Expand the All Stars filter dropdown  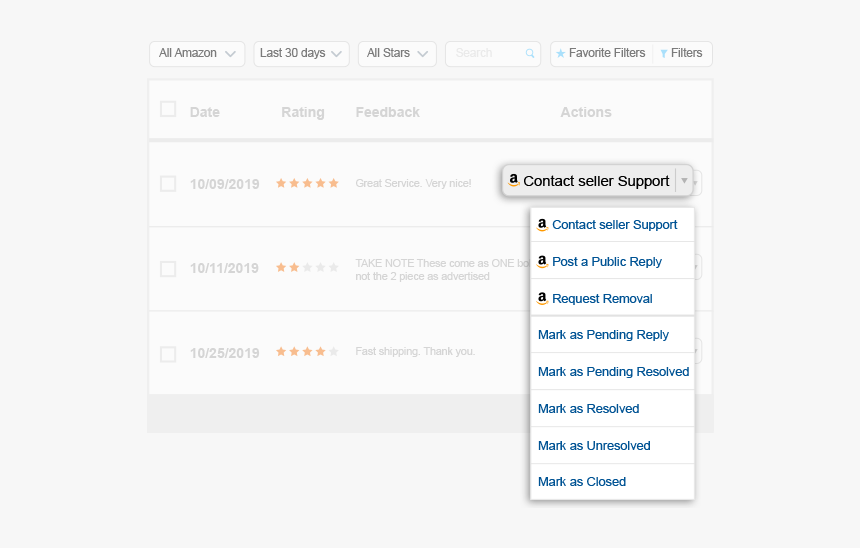pos(396,54)
